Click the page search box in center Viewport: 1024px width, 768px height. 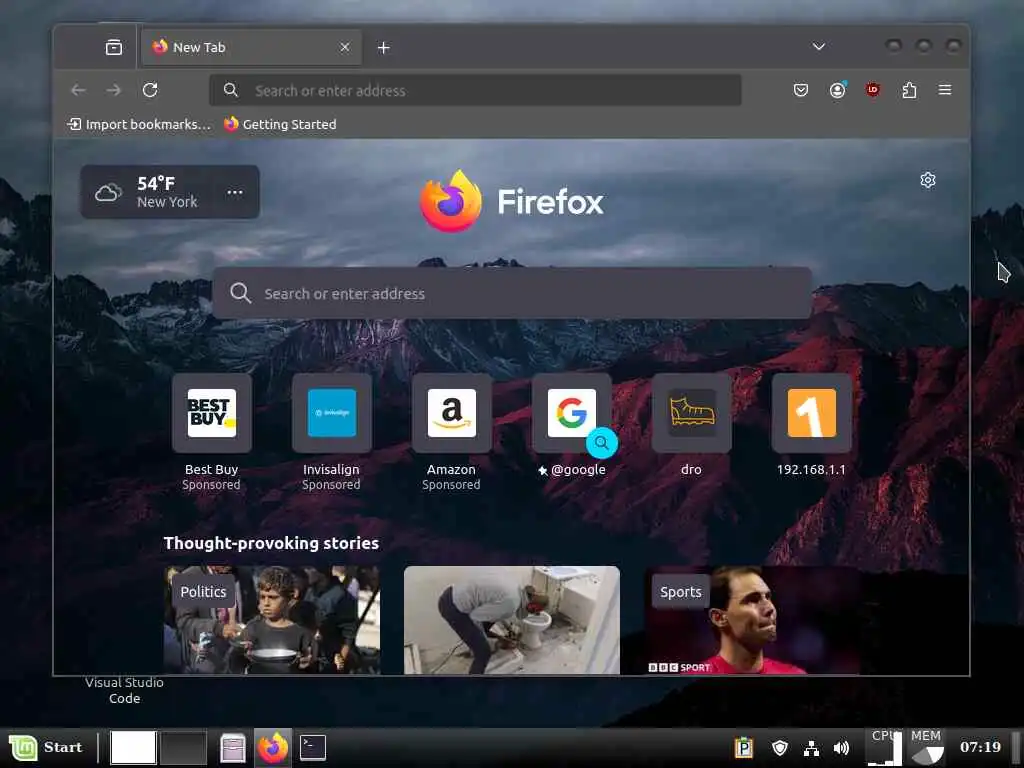click(512, 293)
